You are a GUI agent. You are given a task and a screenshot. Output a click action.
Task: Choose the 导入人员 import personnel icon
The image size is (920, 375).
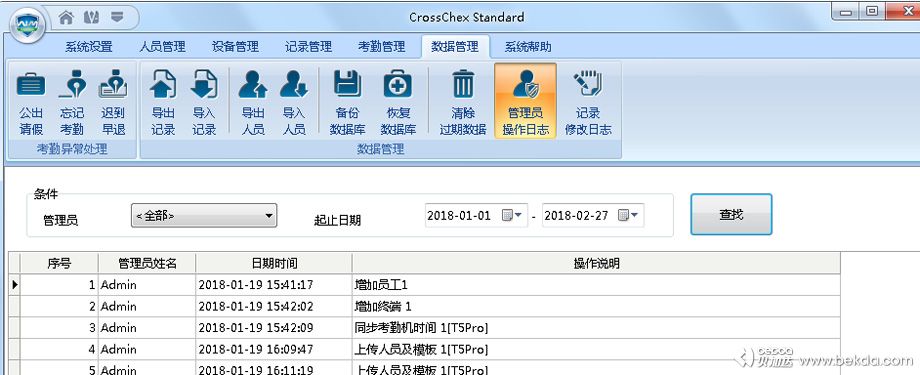click(294, 103)
